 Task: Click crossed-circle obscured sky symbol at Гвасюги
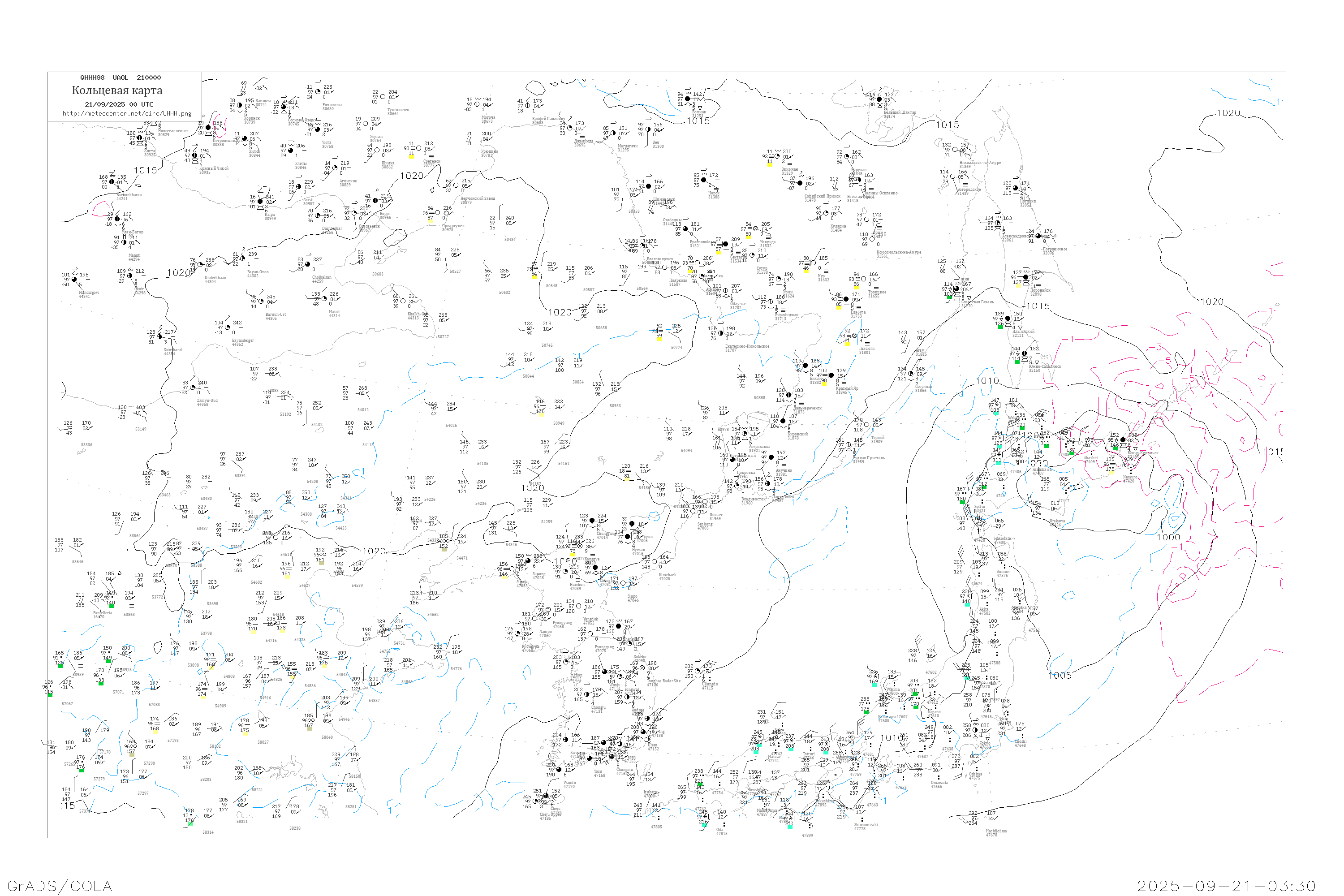coord(855,336)
